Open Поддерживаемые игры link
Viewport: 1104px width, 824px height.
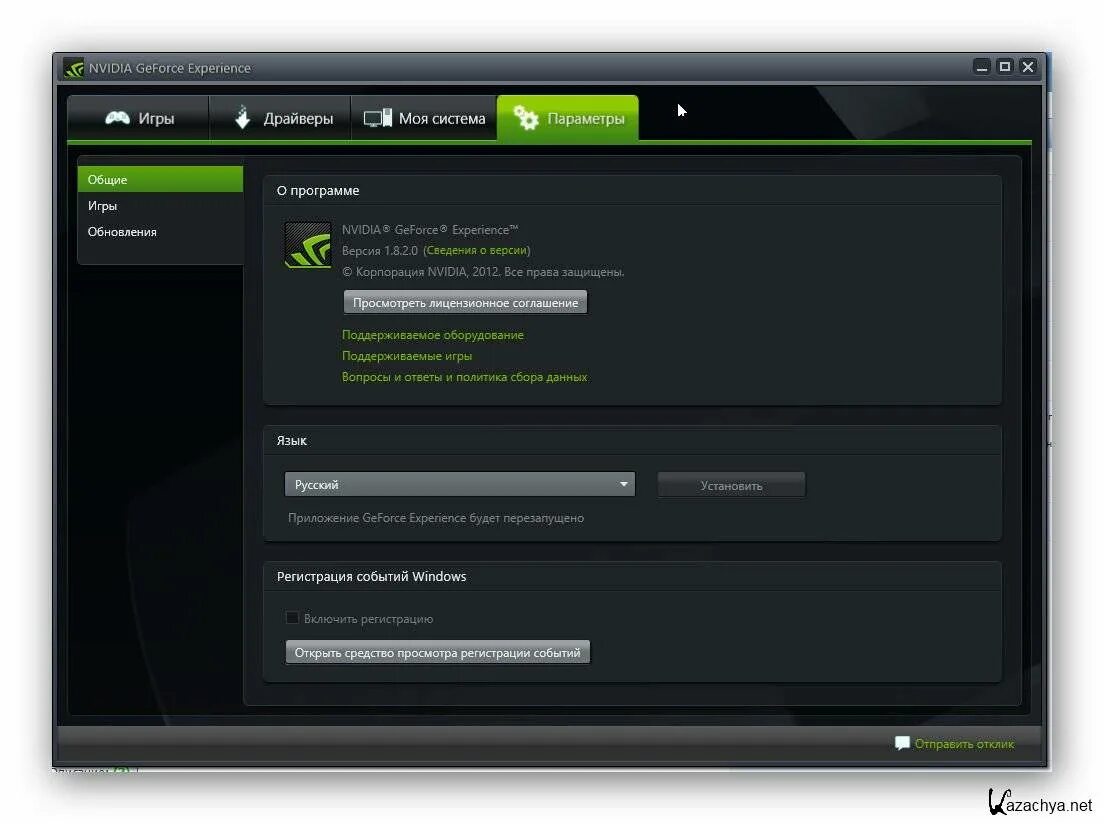(406, 356)
